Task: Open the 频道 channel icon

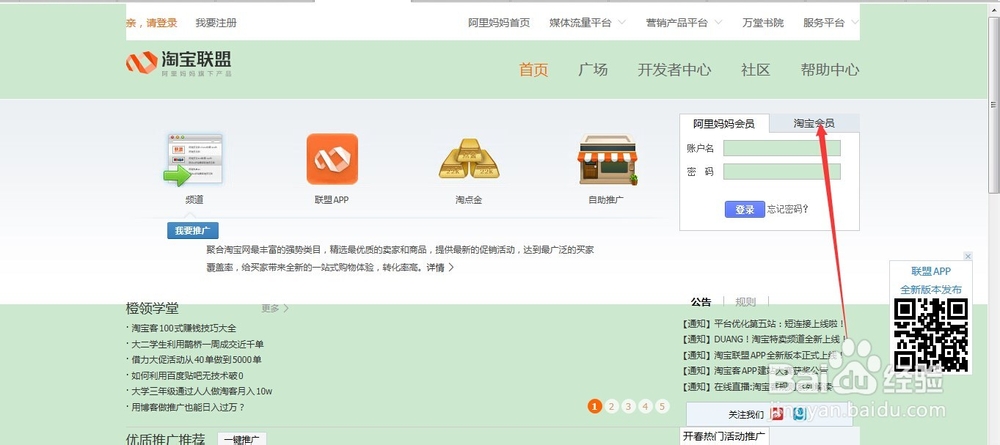Action: pyautogui.click(x=194, y=159)
